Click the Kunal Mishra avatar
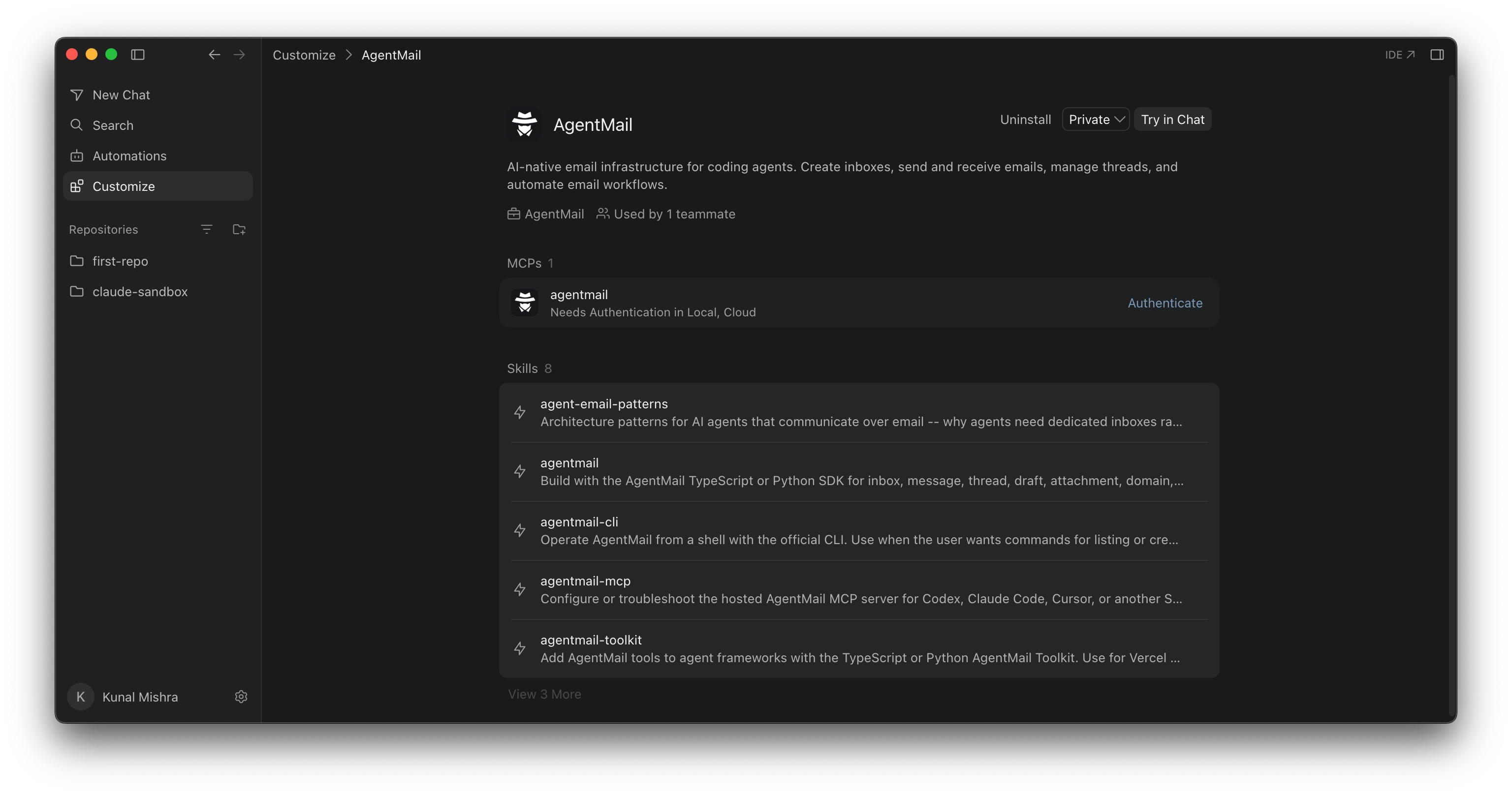 point(81,696)
